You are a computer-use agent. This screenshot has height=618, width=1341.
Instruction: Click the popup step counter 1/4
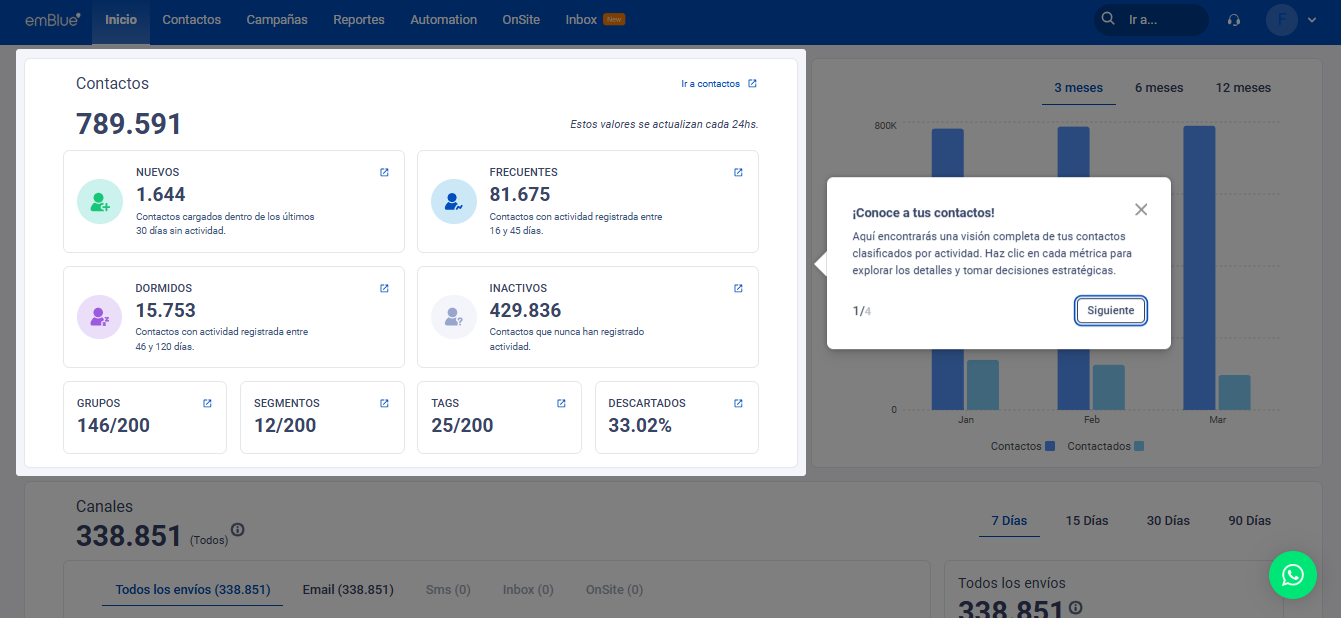click(x=862, y=311)
